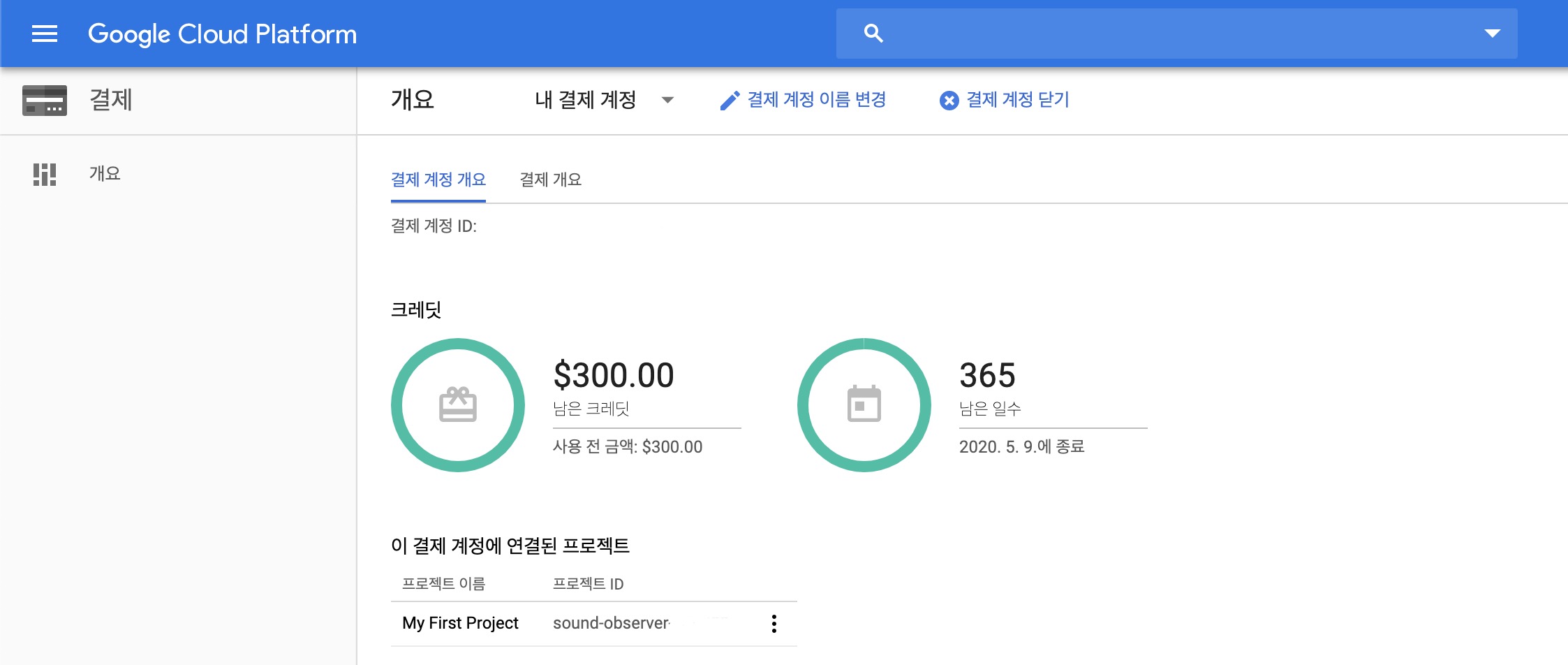Click the pencil rename icon
This screenshot has width=1568, height=665.
tap(730, 101)
